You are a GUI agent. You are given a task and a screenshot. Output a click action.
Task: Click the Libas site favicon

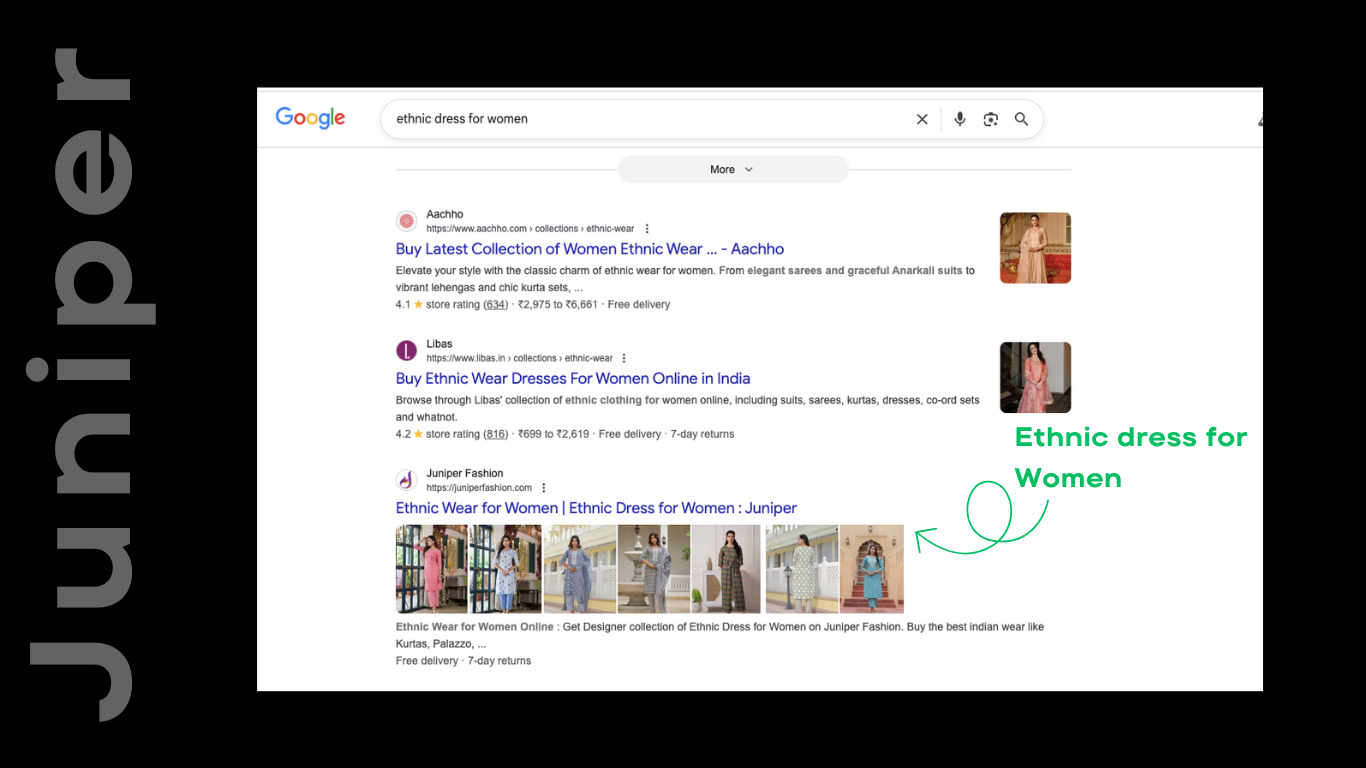(406, 350)
